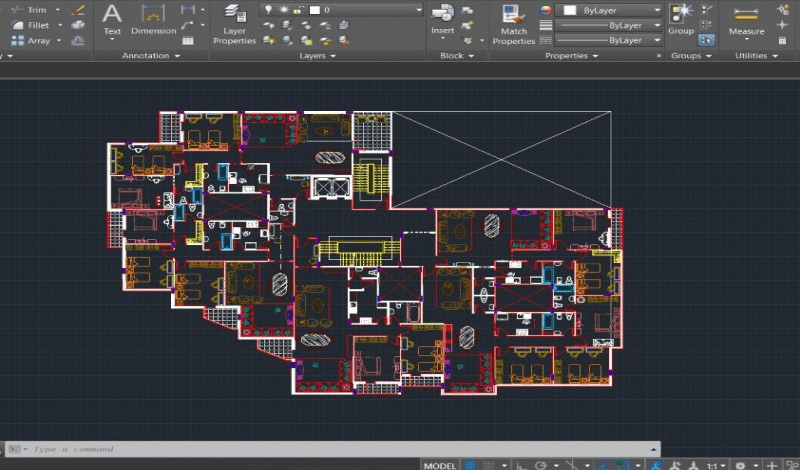Image resolution: width=800 pixels, height=470 pixels.
Task: Click the layer Freeze icon
Action: coord(306,25)
